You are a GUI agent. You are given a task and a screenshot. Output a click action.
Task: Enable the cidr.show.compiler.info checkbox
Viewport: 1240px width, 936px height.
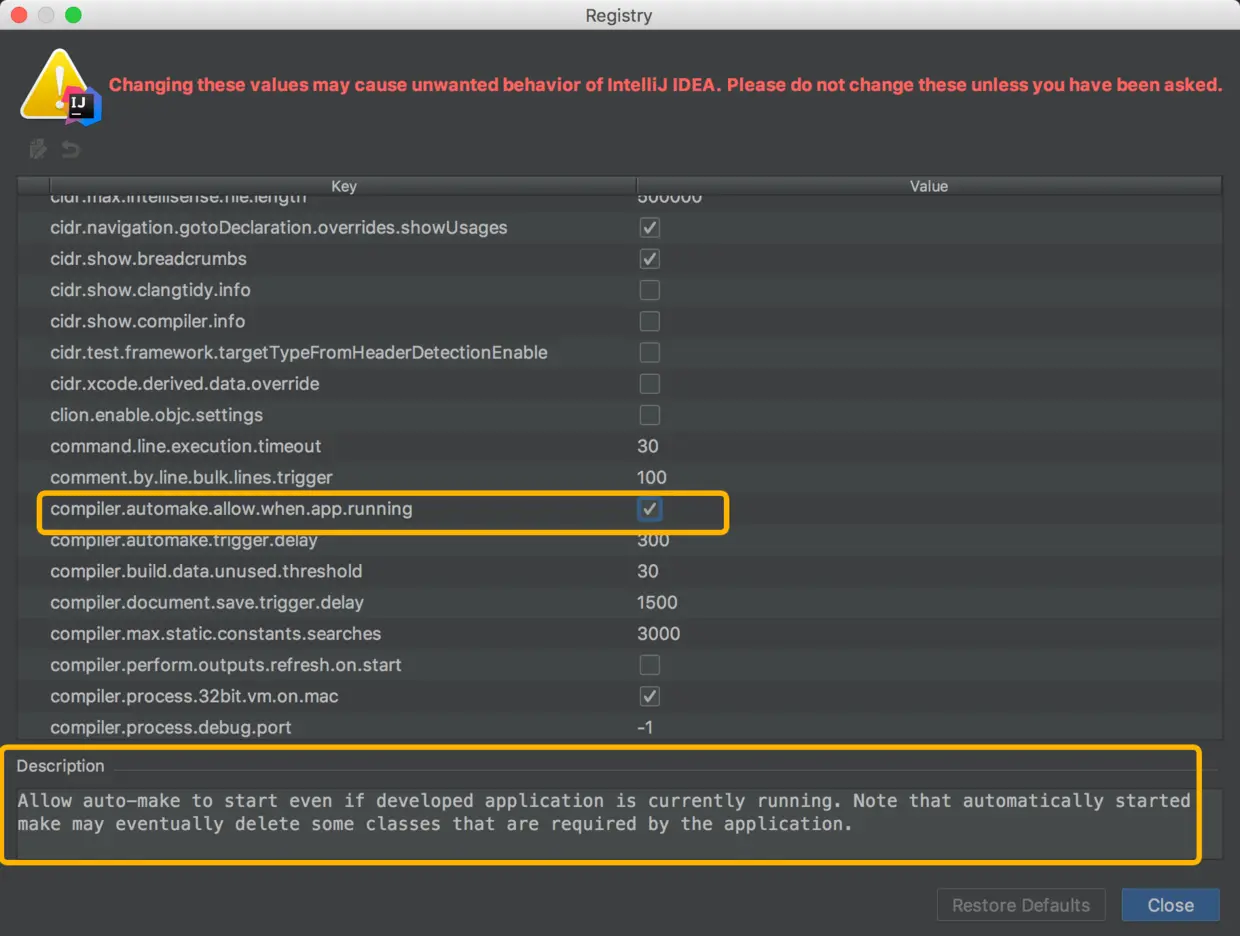[650, 321]
